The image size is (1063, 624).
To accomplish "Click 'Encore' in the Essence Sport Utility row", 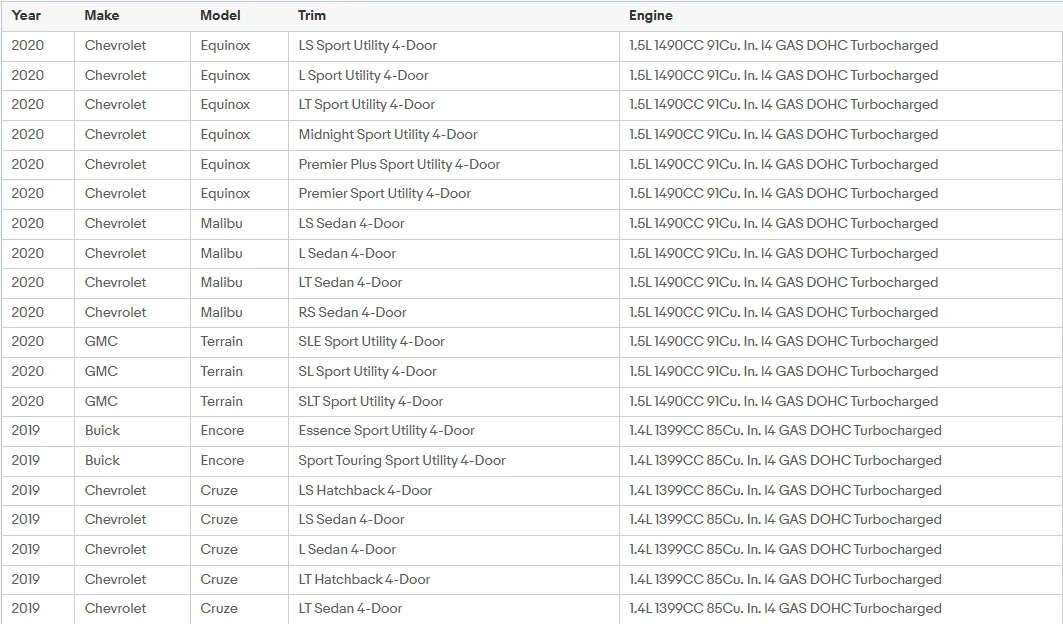I will point(222,430).
